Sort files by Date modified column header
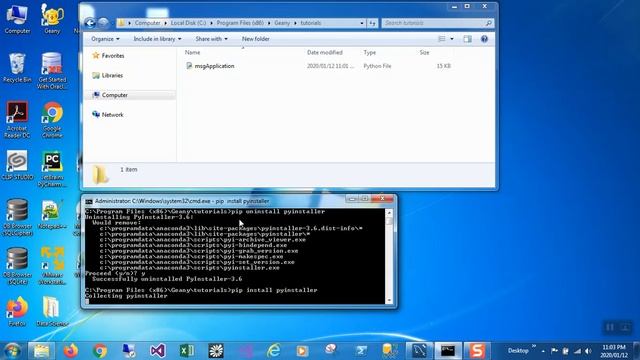This screenshot has height=360, width=640. coord(324,52)
